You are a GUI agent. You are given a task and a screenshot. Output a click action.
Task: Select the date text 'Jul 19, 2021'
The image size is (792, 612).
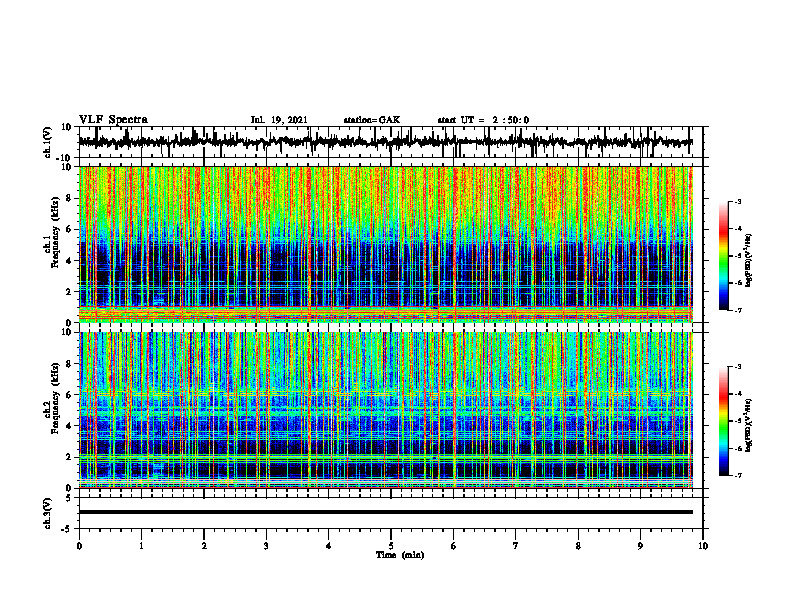pos(279,120)
